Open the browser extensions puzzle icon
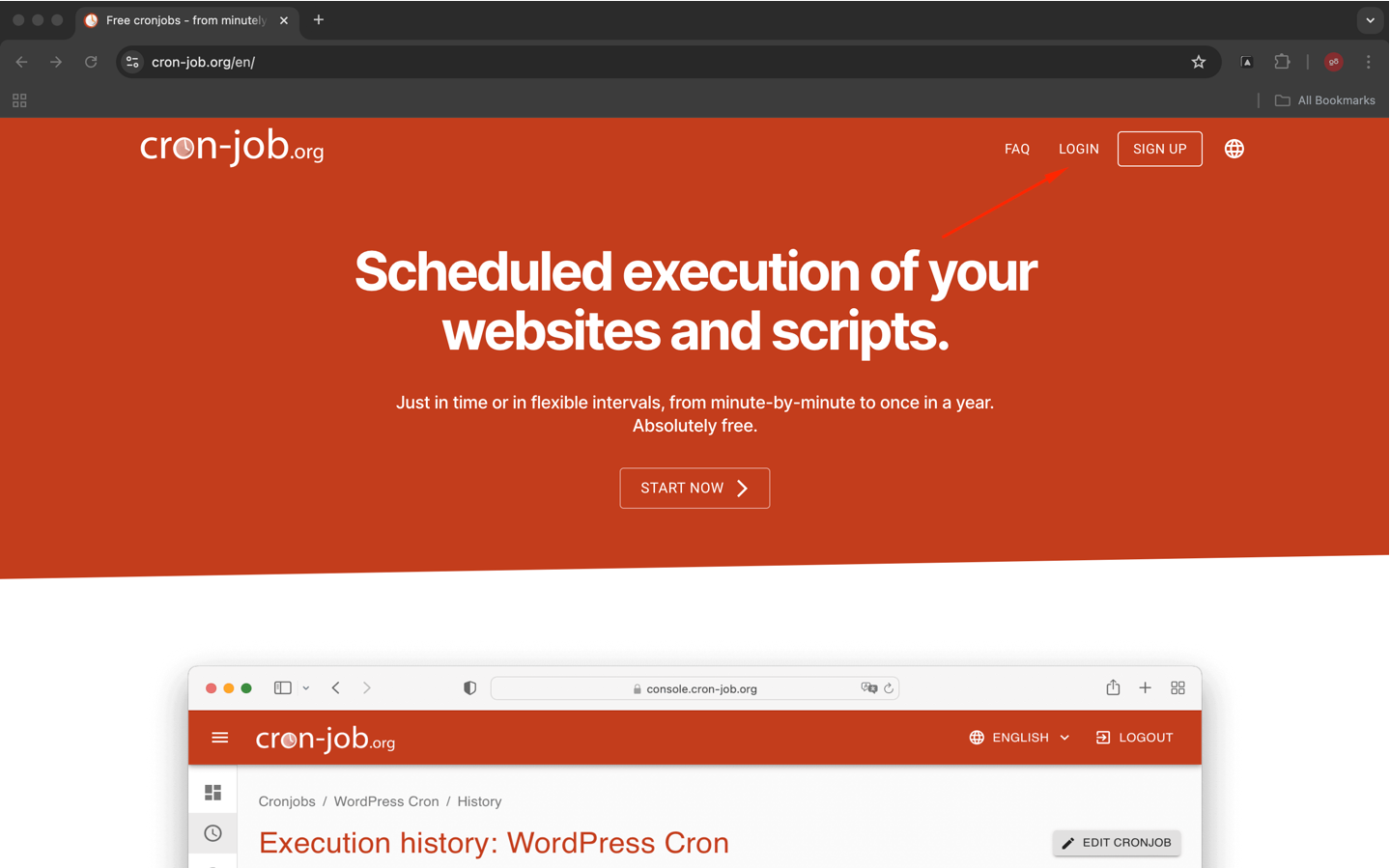Image resolution: width=1390 pixels, height=868 pixels. tap(1282, 62)
